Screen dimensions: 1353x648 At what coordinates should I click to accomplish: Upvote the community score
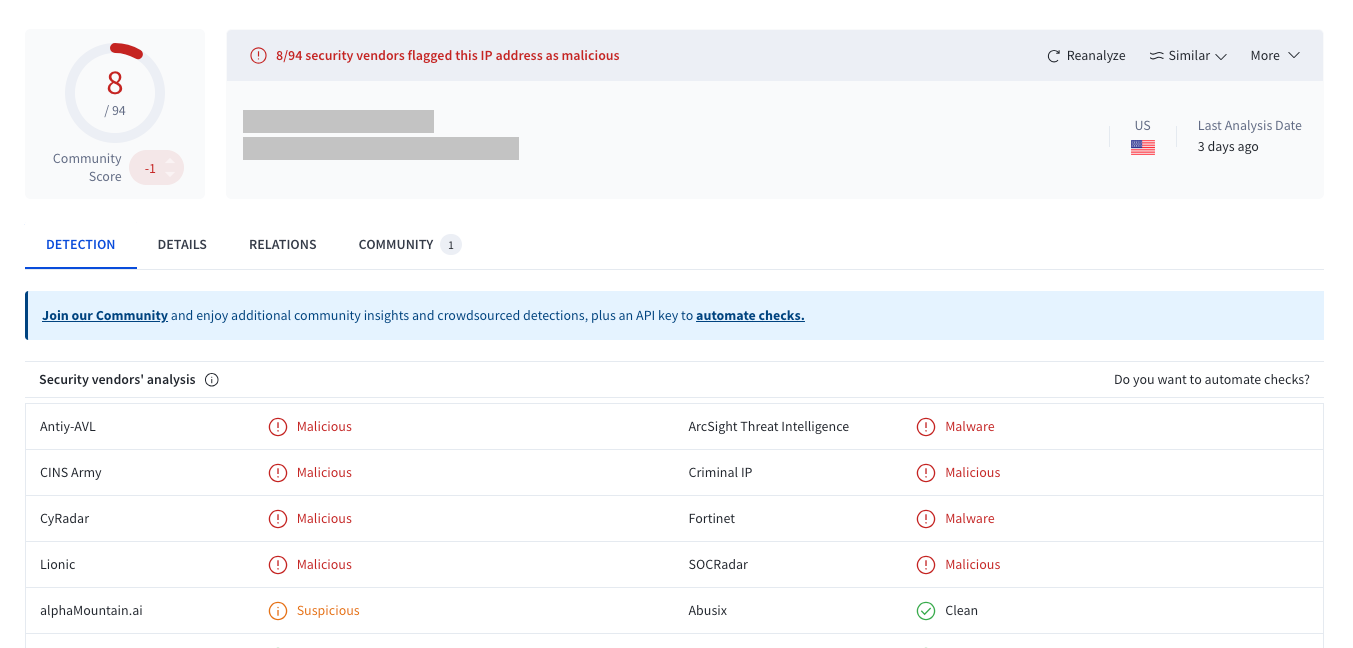tap(170, 160)
